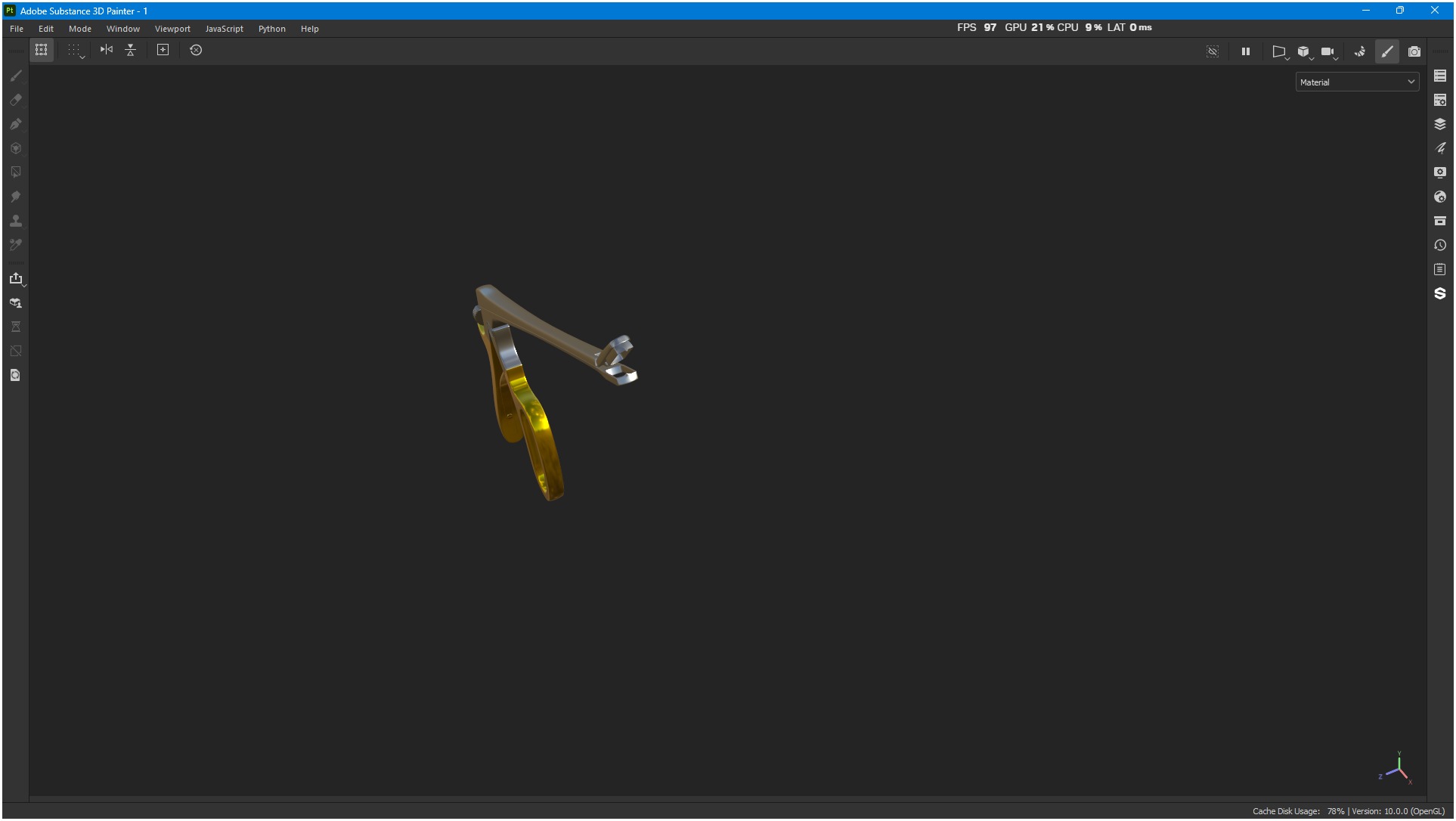1456x821 pixels.
Task: Select the Paint brush tool
Action: pos(16,76)
